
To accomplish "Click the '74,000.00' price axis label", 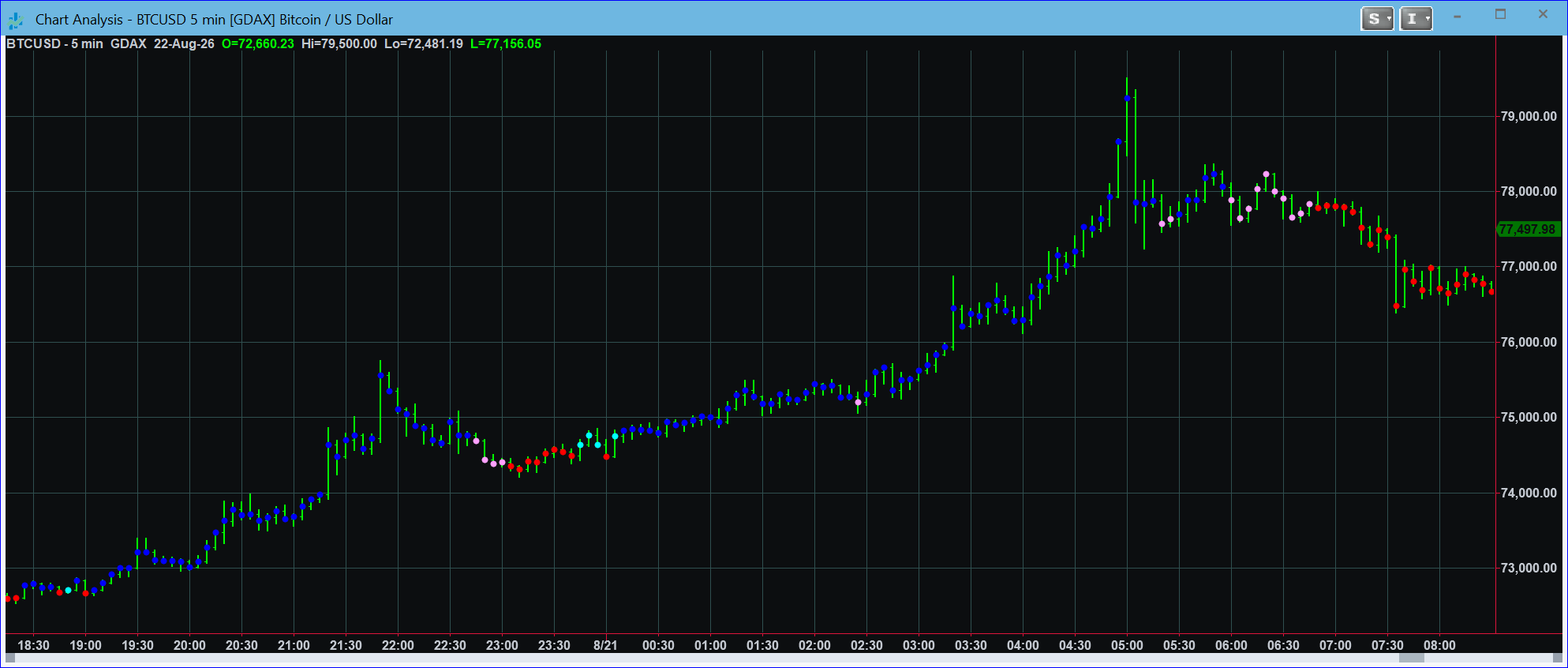I will [x=1529, y=493].
